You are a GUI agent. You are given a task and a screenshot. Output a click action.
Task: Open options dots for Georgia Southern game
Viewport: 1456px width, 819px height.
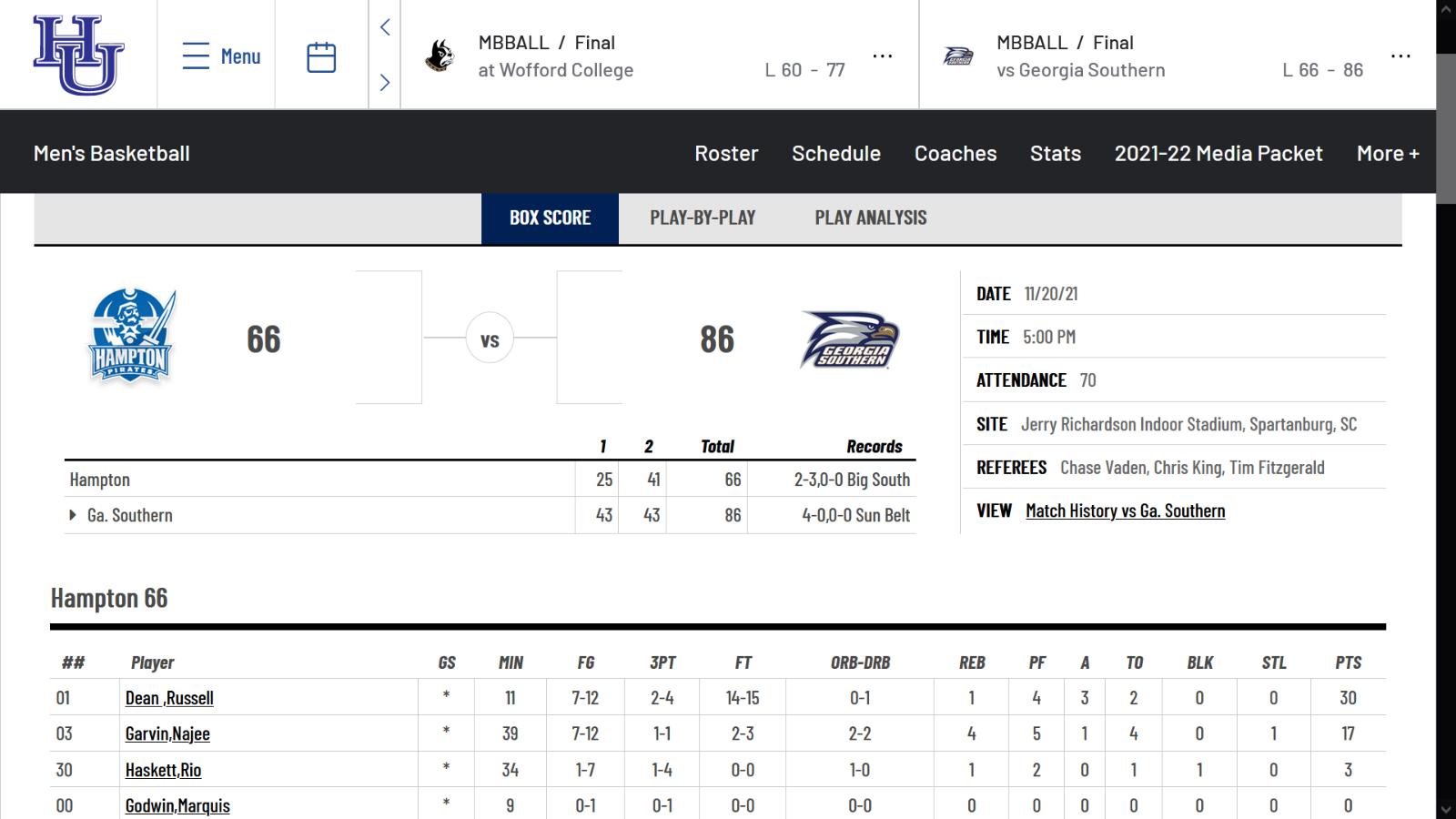coord(1400,56)
